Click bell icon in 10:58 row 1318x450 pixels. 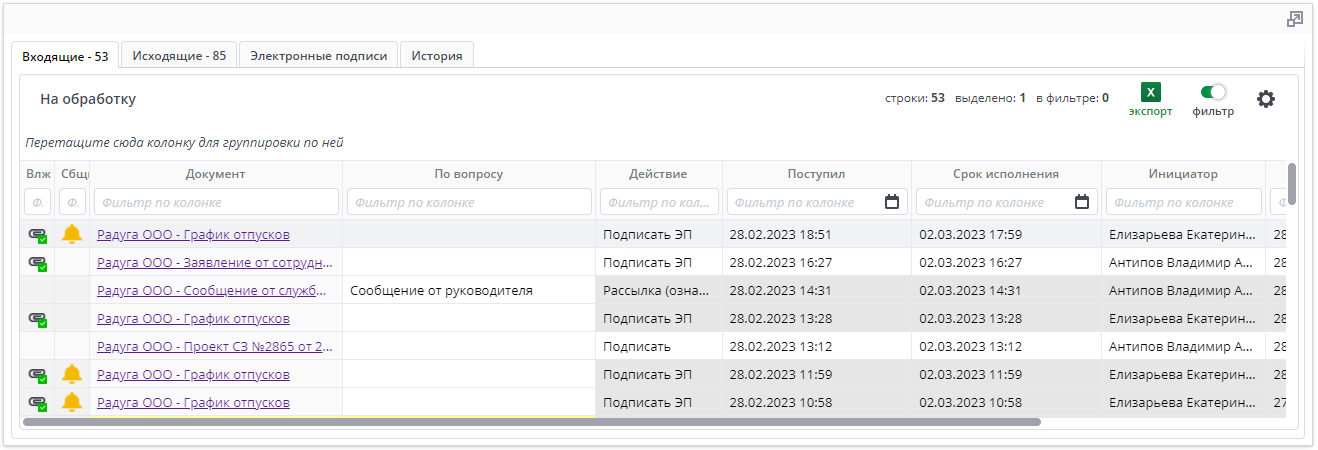71,402
